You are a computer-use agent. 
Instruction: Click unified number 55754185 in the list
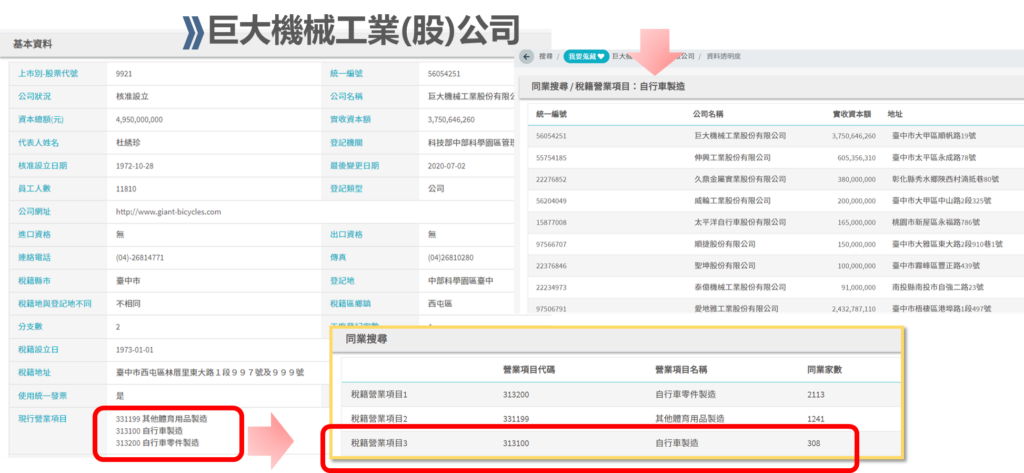point(552,157)
